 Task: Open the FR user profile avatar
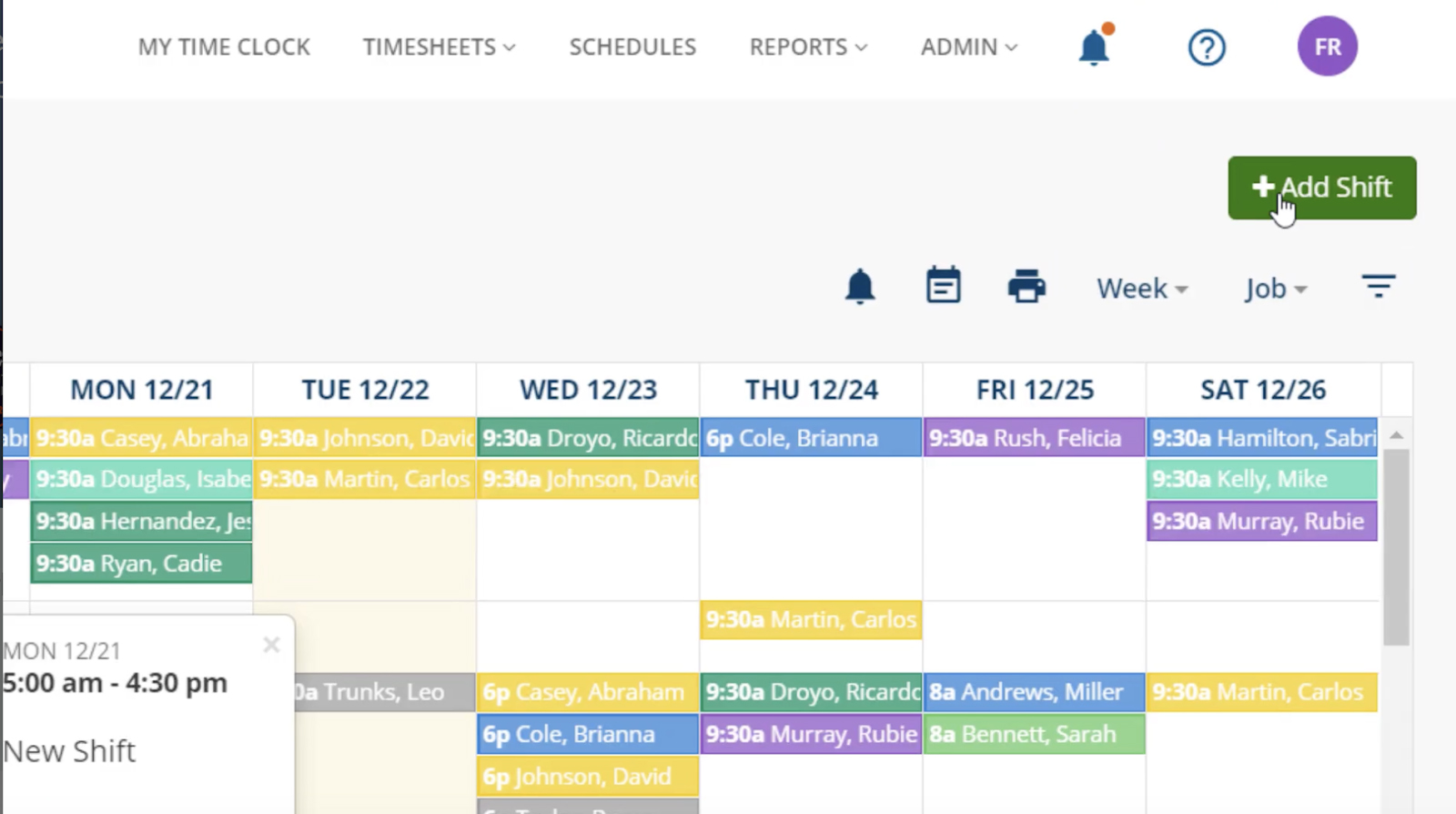click(1327, 46)
